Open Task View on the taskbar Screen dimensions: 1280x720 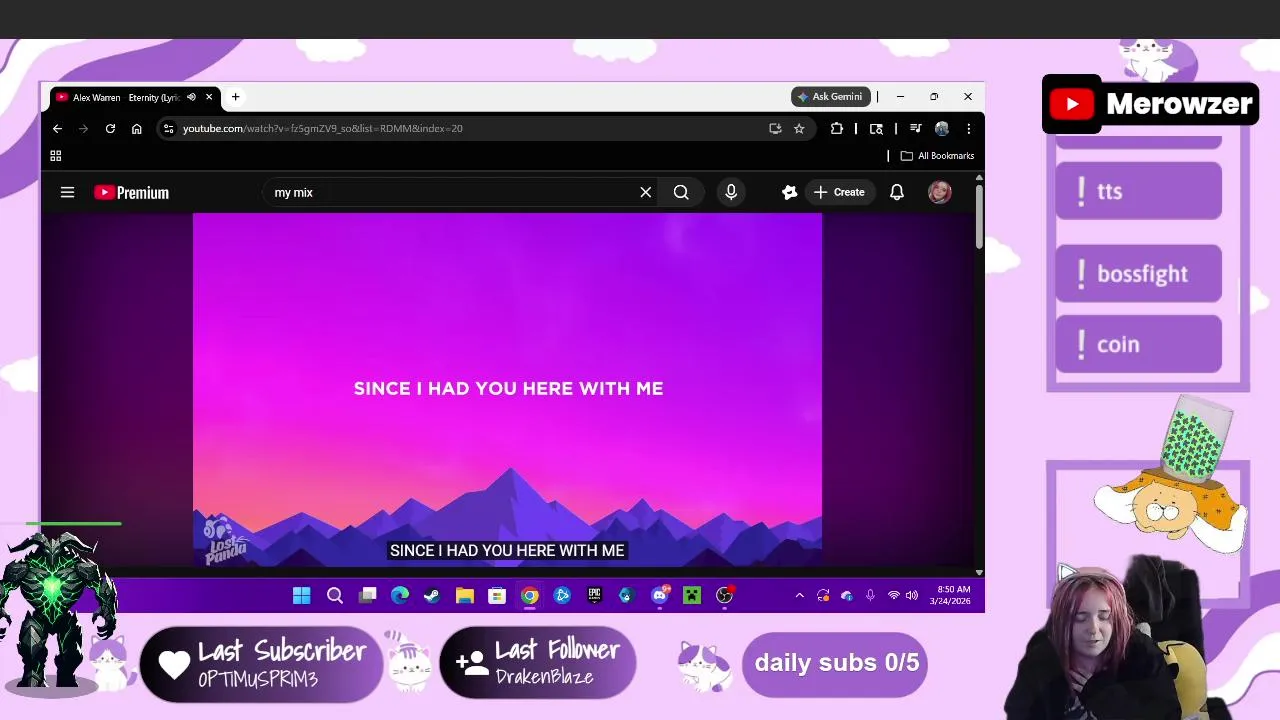pos(368,596)
